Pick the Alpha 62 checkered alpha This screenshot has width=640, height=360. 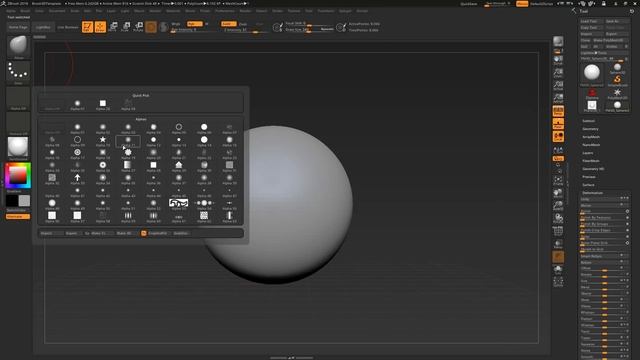tap(204, 216)
